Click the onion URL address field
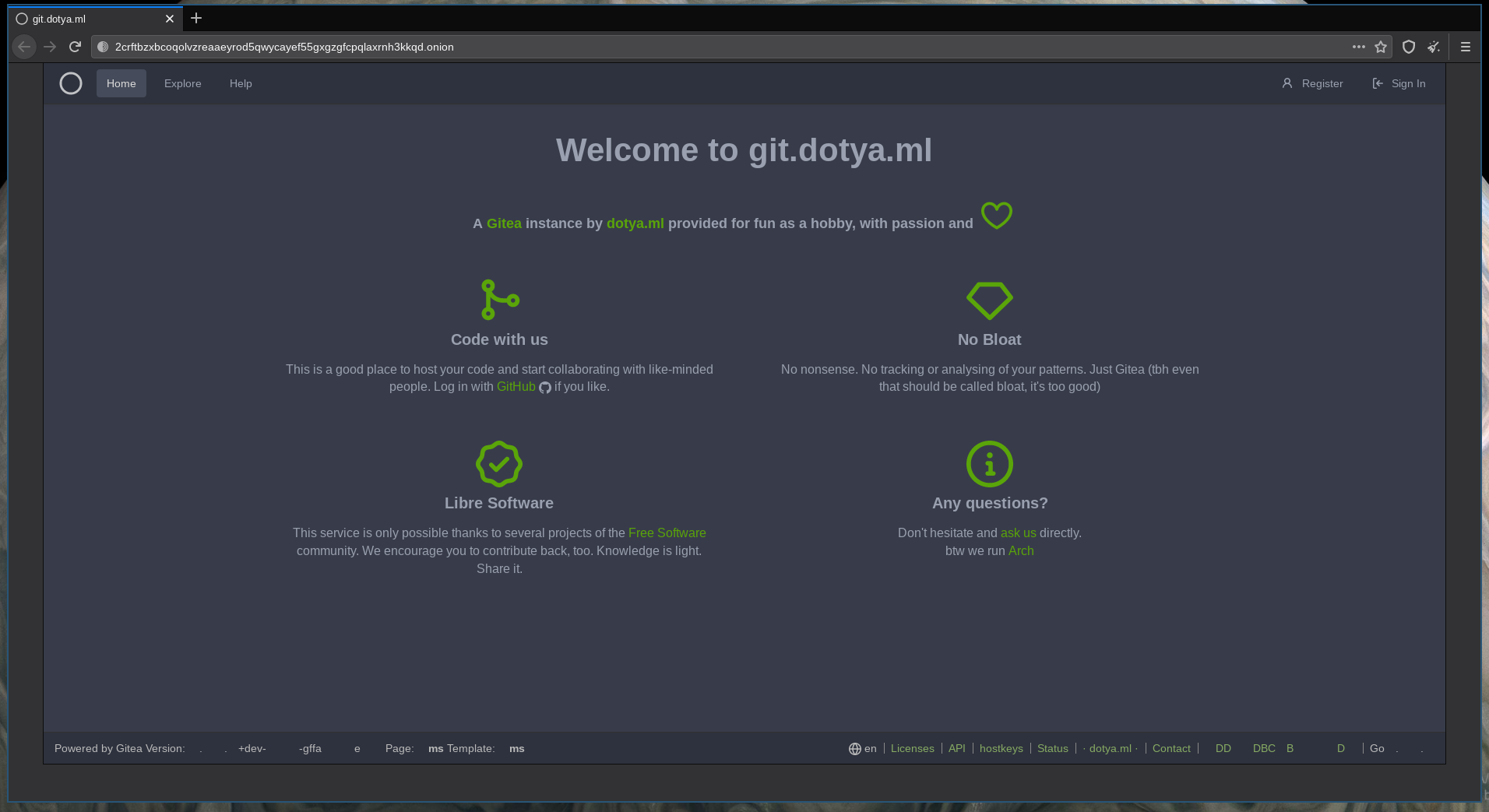Image resolution: width=1489 pixels, height=812 pixels. click(701, 47)
